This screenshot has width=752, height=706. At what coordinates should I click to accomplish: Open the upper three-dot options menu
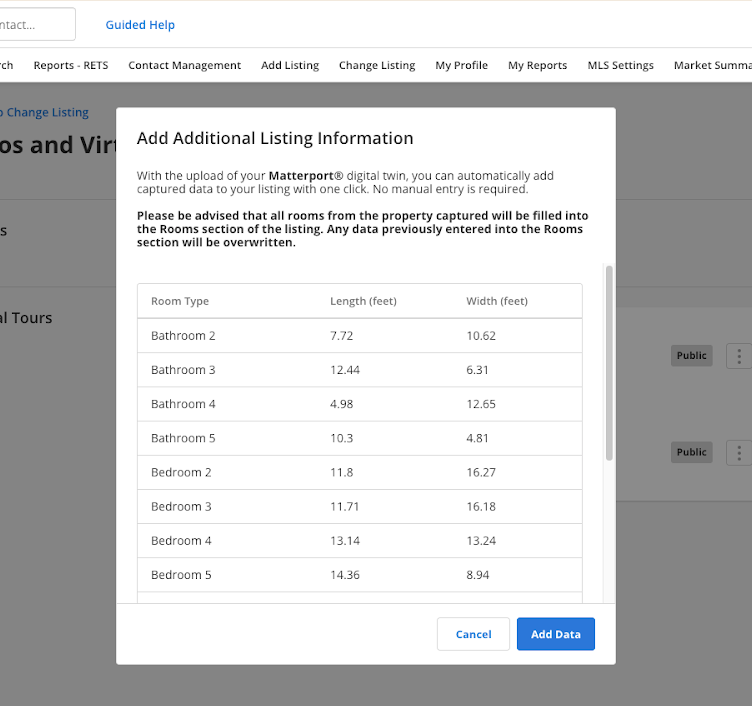(739, 356)
